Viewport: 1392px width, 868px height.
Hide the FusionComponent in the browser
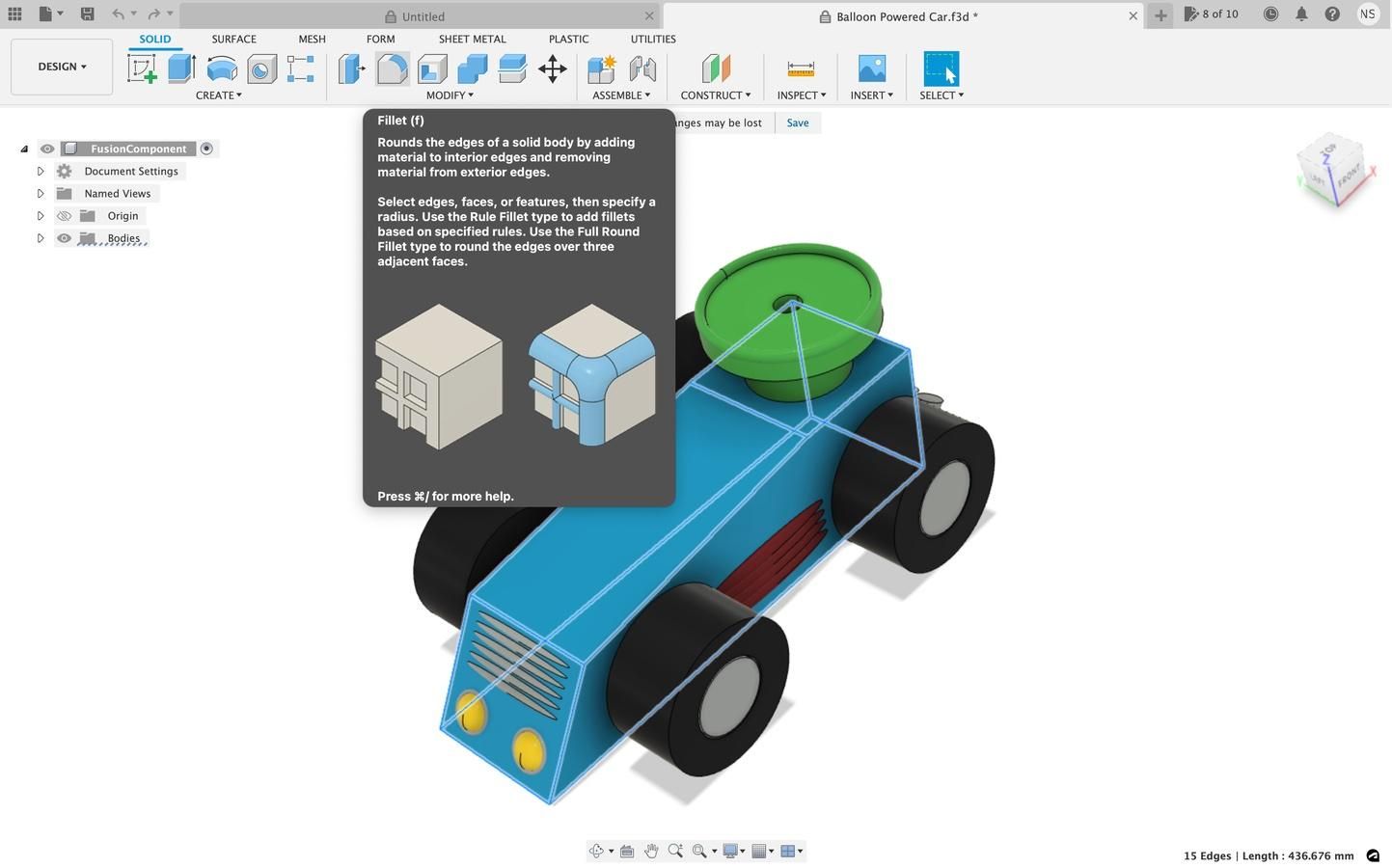pyautogui.click(x=46, y=148)
